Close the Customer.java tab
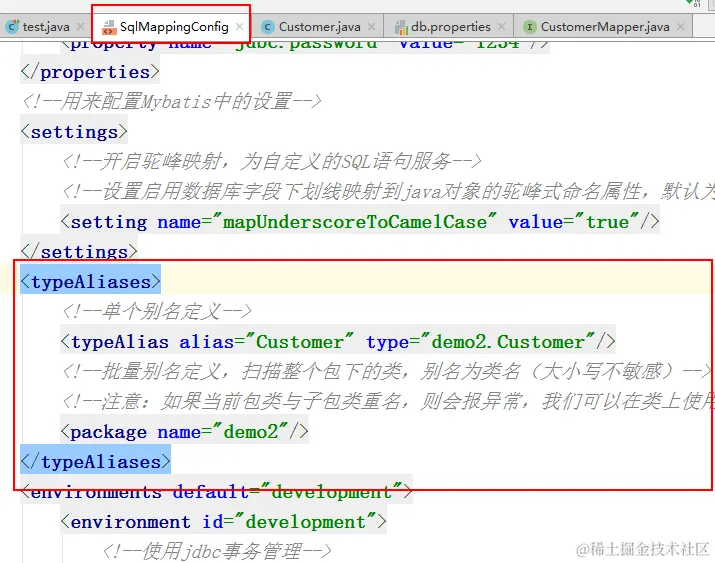Image resolution: width=715 pixels, height=563 pixels. pos(372,27)
